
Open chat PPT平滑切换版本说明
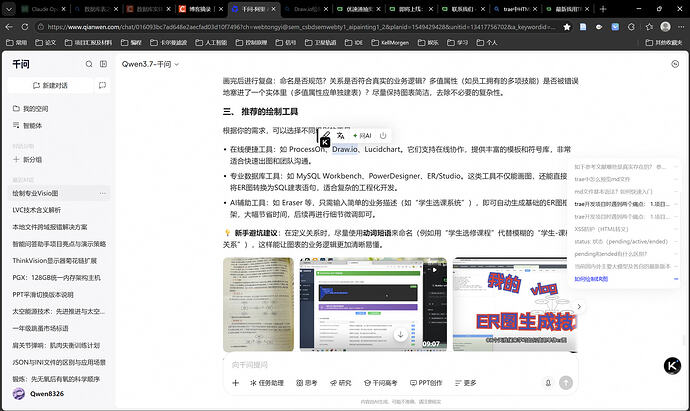click(43, 295)
